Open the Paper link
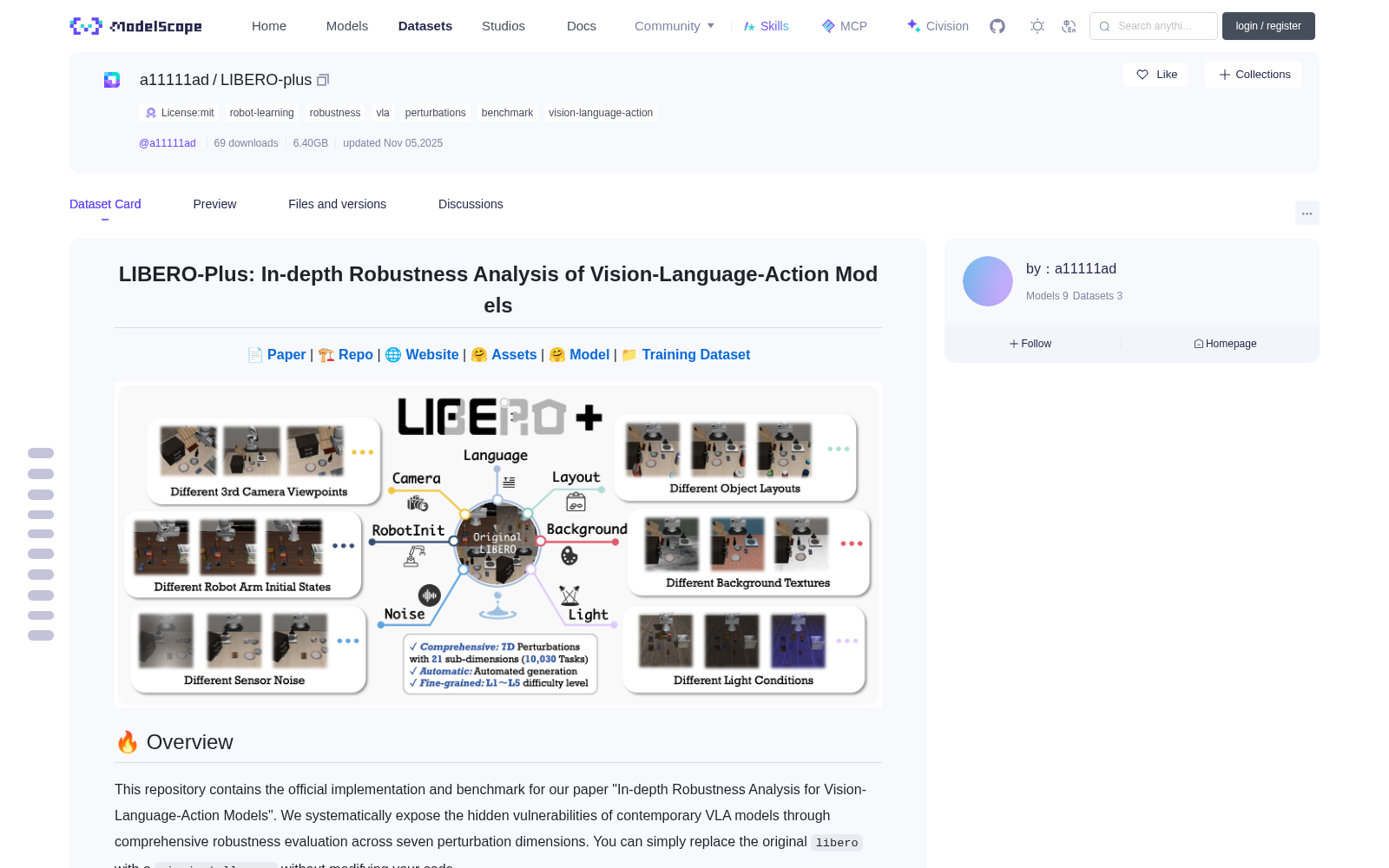This screenshot has height=868, width=1389. (x=286, y=354)
